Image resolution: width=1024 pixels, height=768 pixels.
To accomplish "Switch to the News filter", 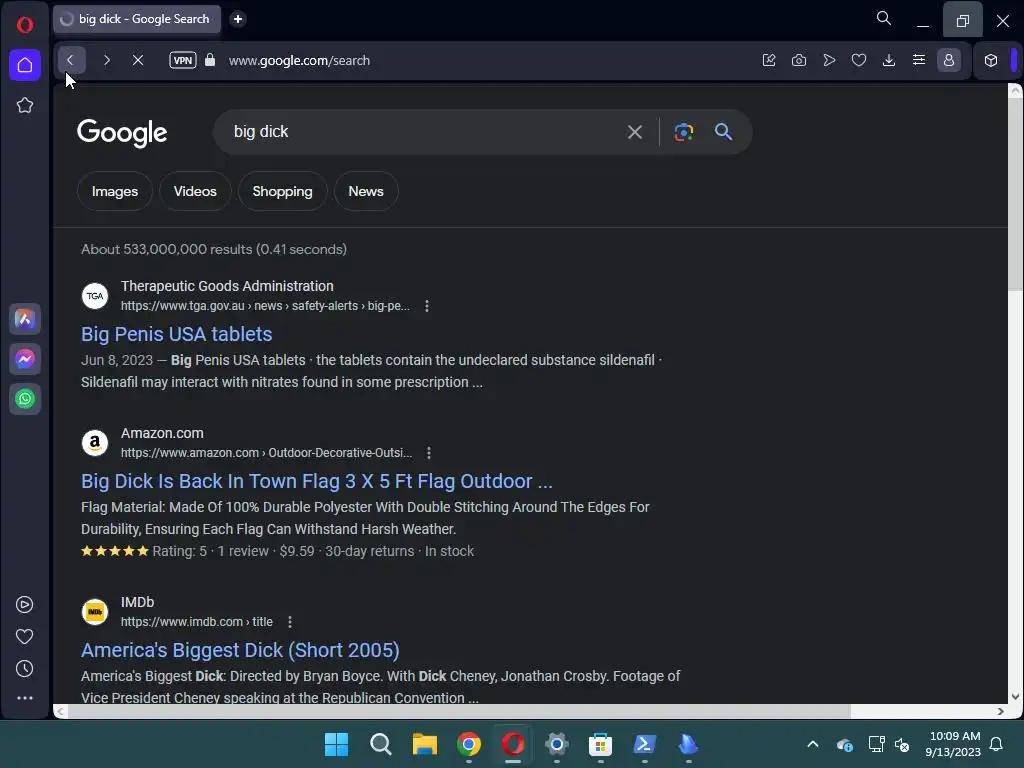I will (x=366, y=191).
